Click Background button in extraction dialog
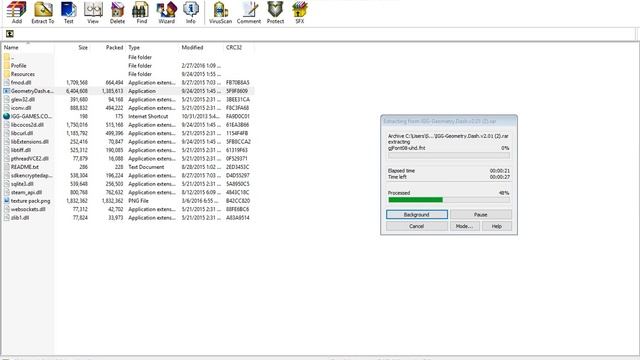The height and width of the screenshot is (360, 640). [417, 215]
